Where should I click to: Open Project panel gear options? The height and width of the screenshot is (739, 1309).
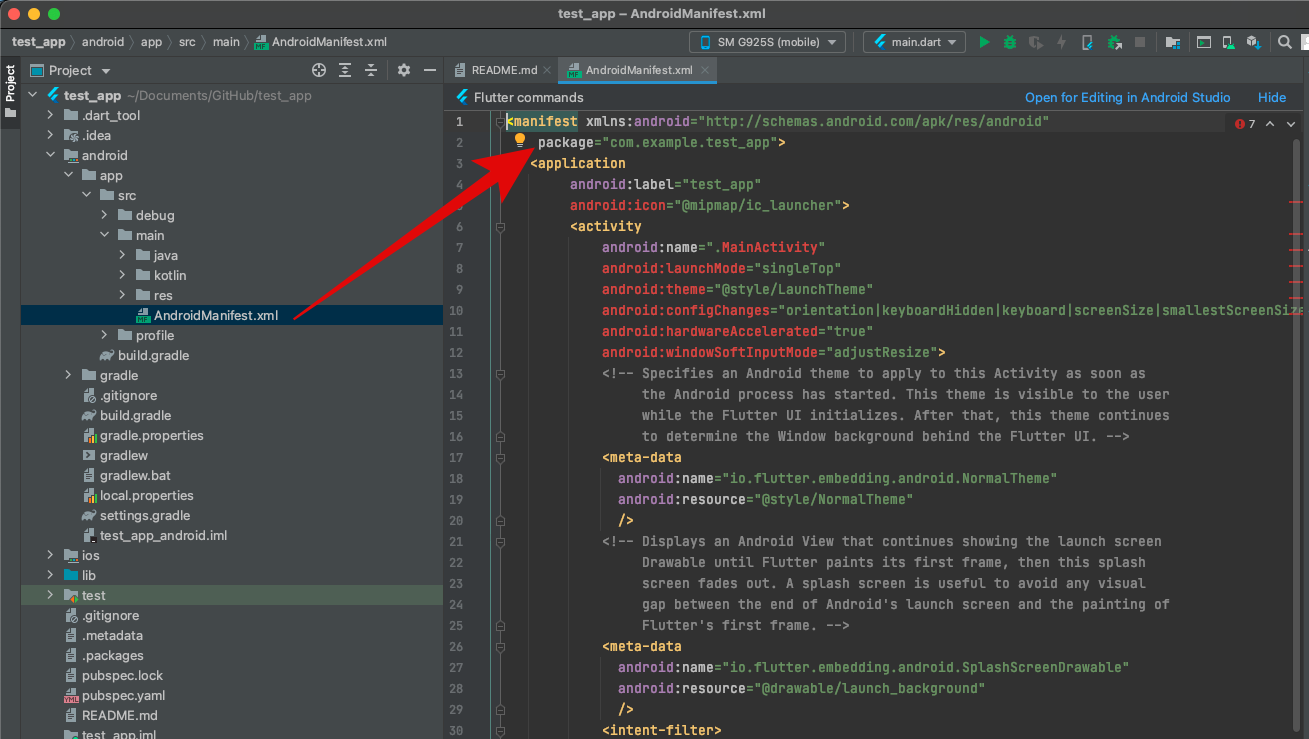(x=404, y=70)
